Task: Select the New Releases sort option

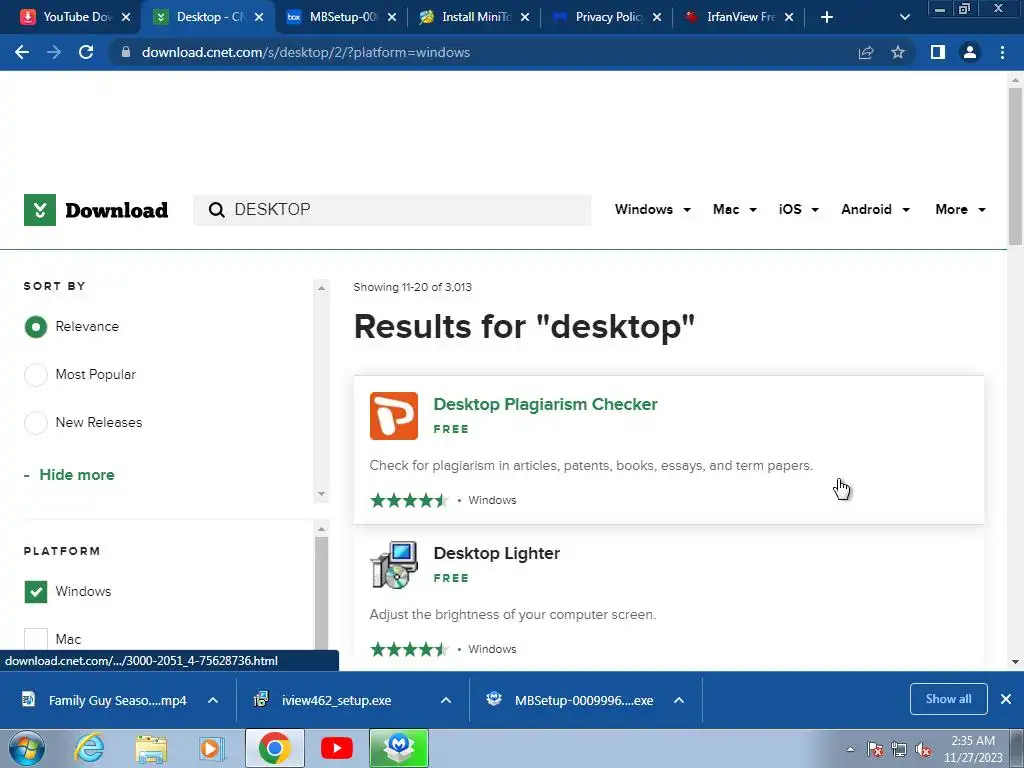Action: [x=36, y=423]
